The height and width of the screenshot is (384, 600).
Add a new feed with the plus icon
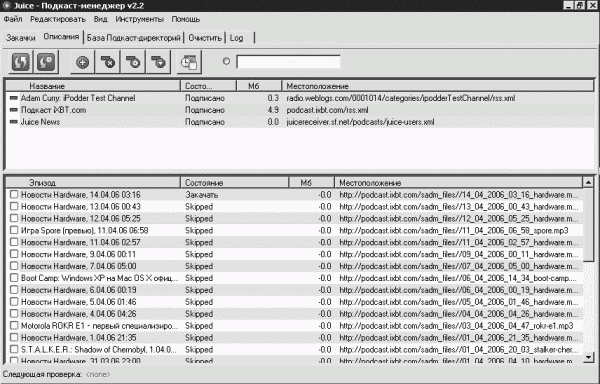click(83, 62)
